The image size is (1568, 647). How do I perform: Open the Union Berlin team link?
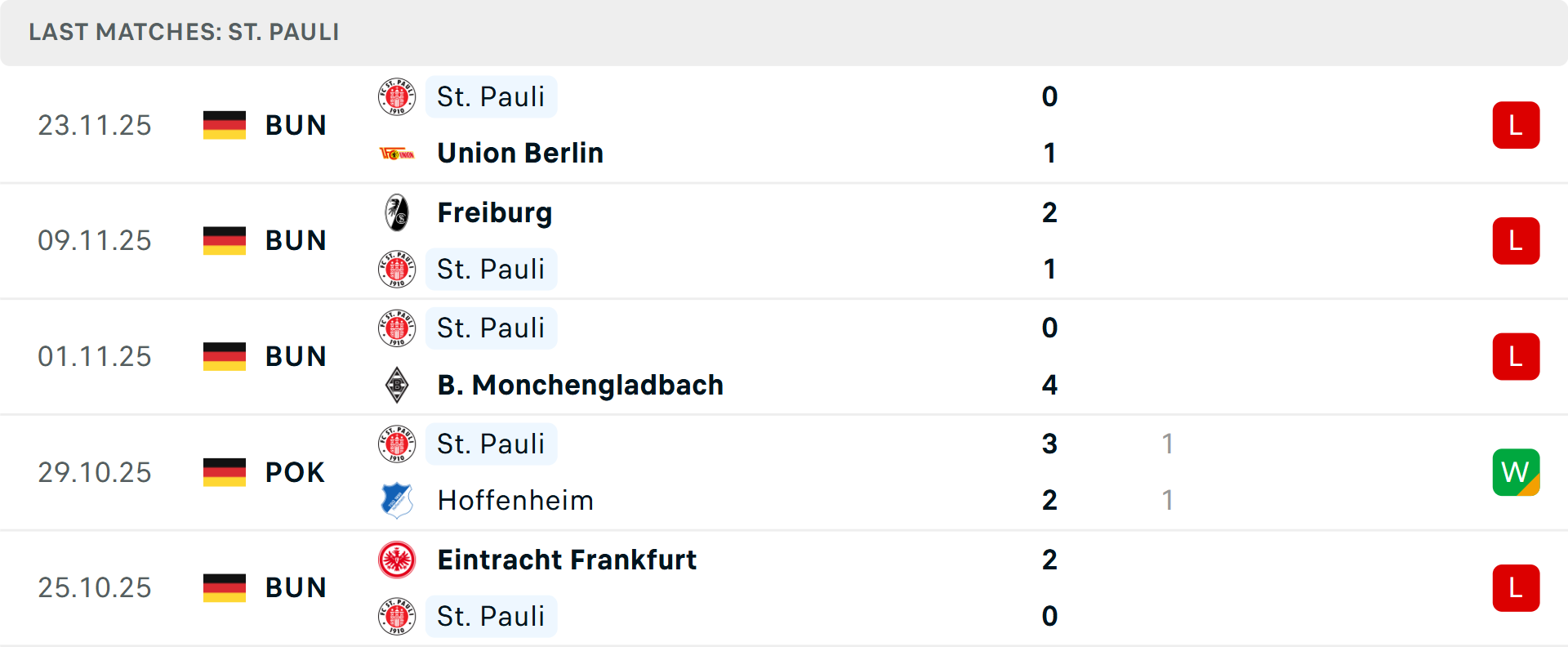520,154
